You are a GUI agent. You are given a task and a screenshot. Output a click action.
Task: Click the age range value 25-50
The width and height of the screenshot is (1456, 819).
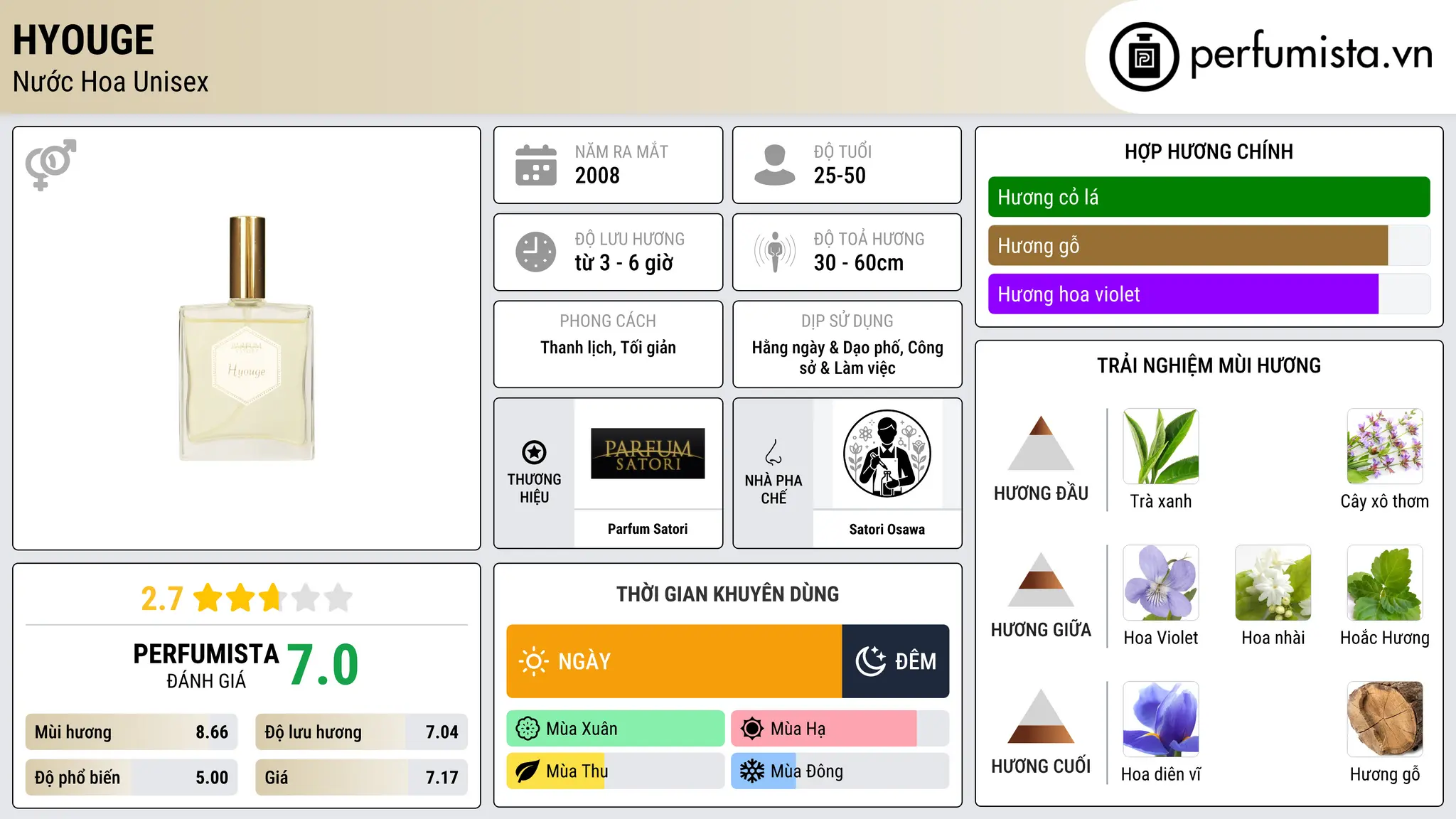[x=840, y=176]
